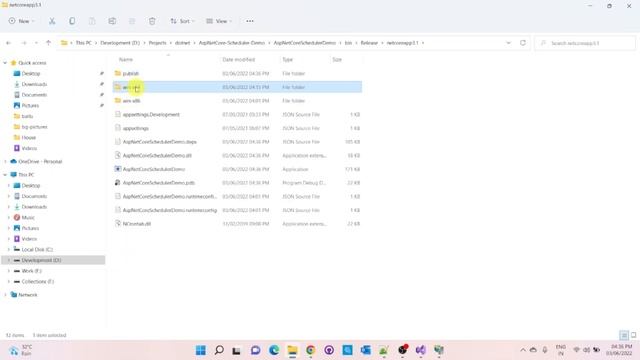The image size is (640, 360).
Task: Click the Delete trash icon
Action: pos(152,21)
